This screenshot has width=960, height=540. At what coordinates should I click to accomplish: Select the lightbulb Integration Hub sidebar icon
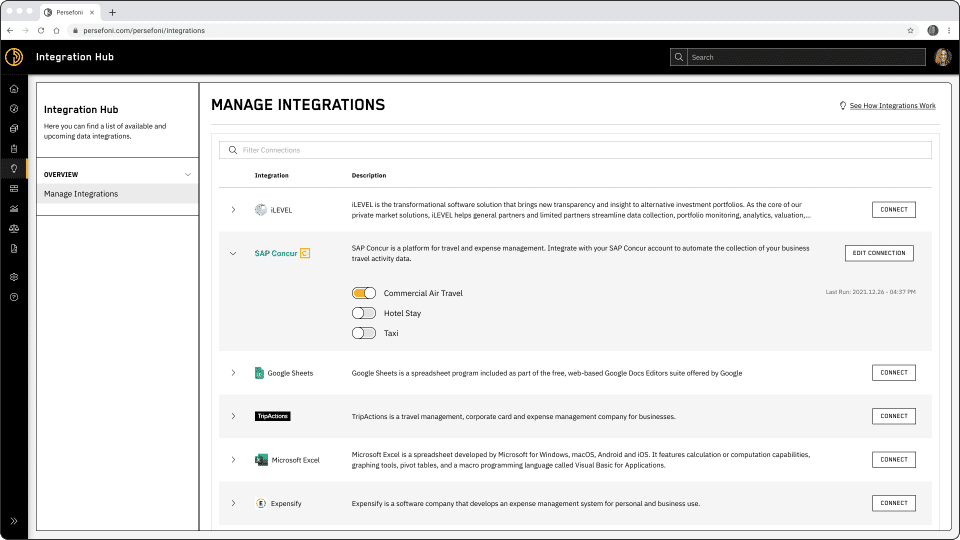(14, 168)
